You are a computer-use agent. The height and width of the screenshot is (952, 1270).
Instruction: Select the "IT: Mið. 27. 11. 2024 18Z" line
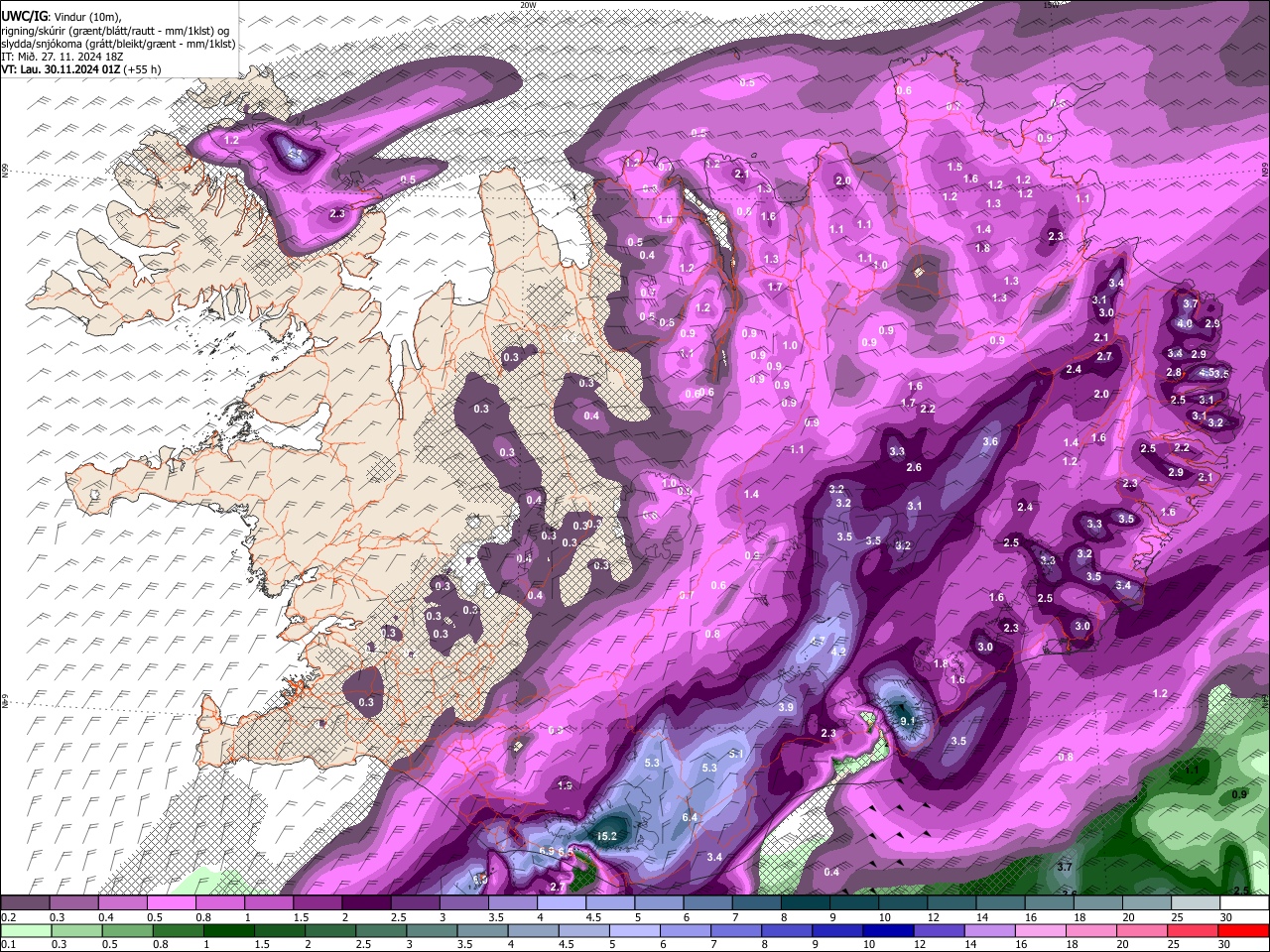pos(61,57)
